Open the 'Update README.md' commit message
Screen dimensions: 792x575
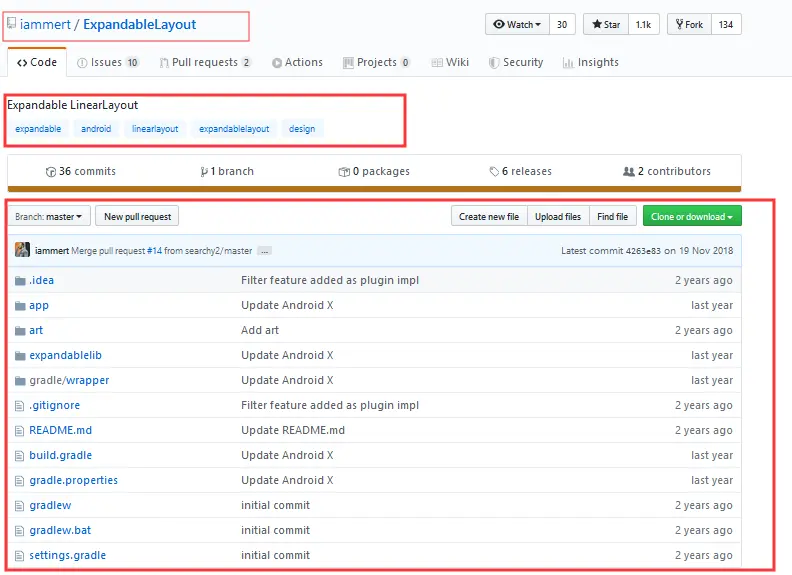[x=293, y=430]
